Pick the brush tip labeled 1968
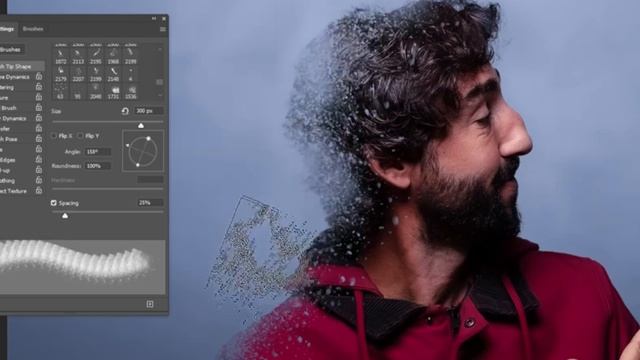 click(113, 56)
